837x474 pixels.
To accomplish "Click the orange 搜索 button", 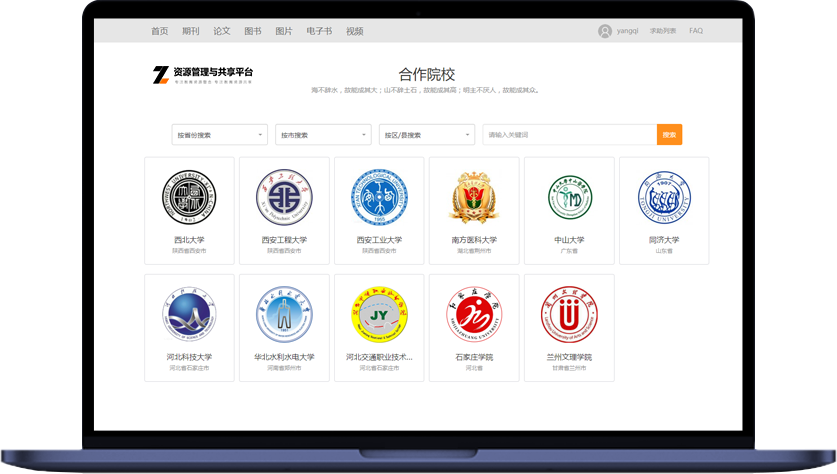I will 669,135.
